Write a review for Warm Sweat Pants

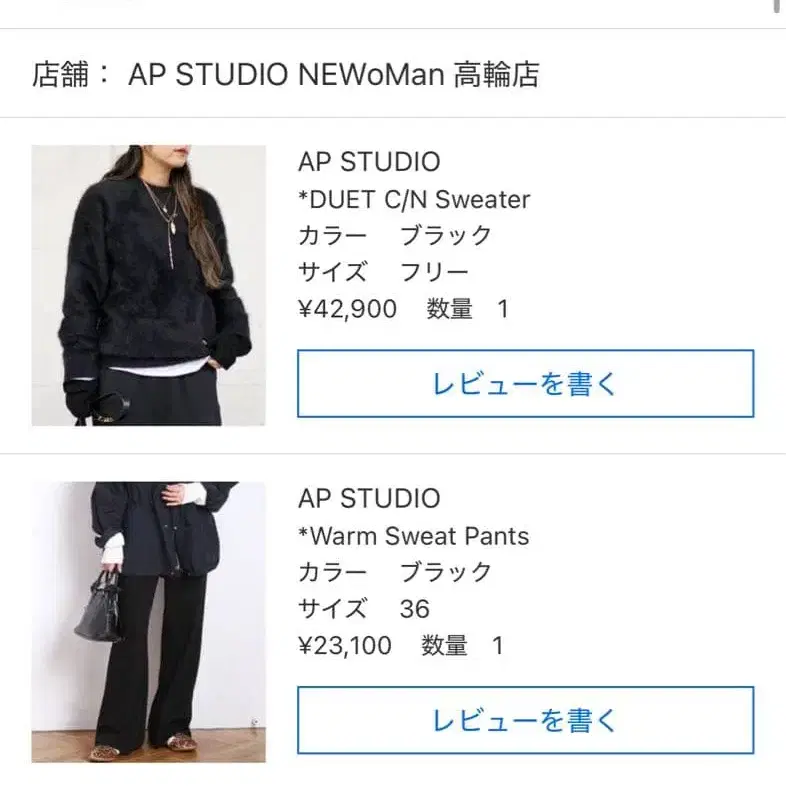525,720
